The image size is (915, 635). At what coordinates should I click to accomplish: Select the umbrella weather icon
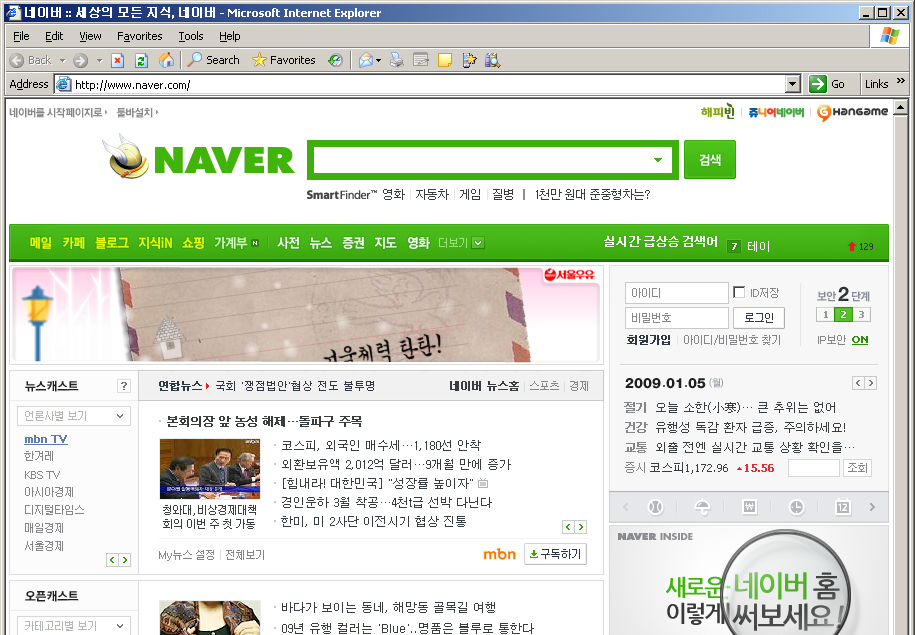[x=702, y=506]
